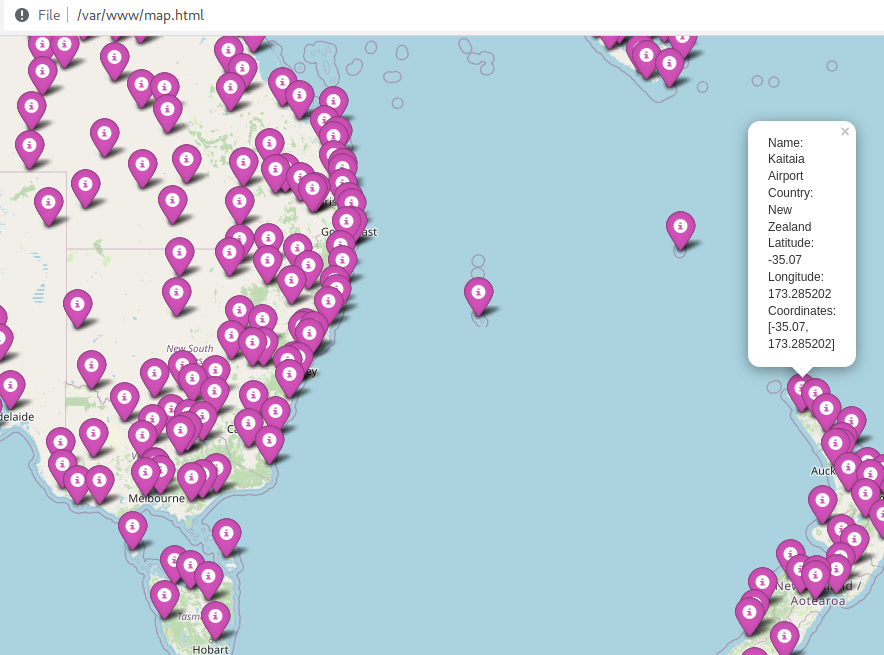Open the marker just above the Adelaide label
The height and width of the screenshot is (655, 884).
tap(11, 390)
